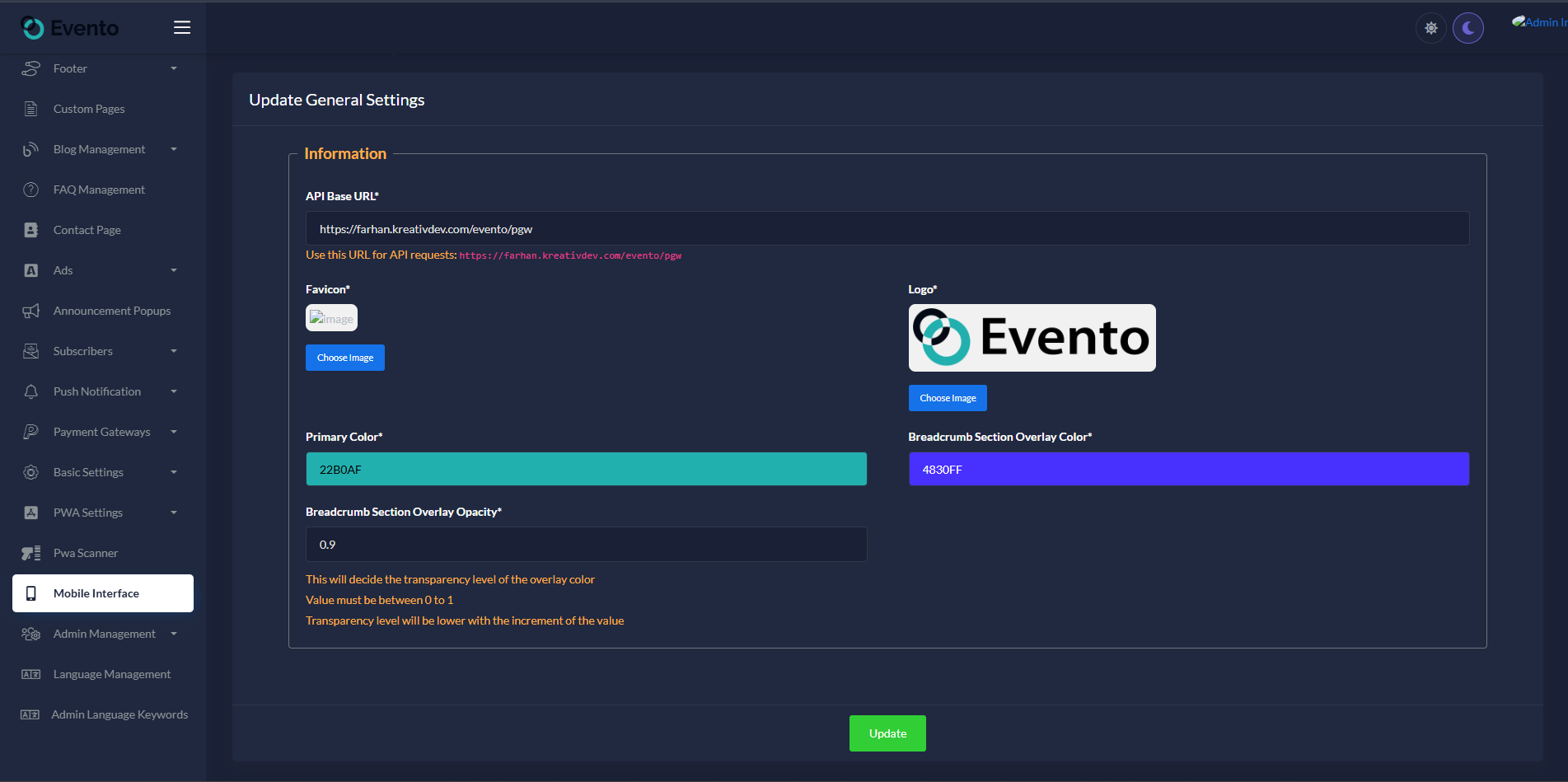1568x782 pixels.
Task: Click the hamburger menu icon beside Evento
Action: click(182, 28)
